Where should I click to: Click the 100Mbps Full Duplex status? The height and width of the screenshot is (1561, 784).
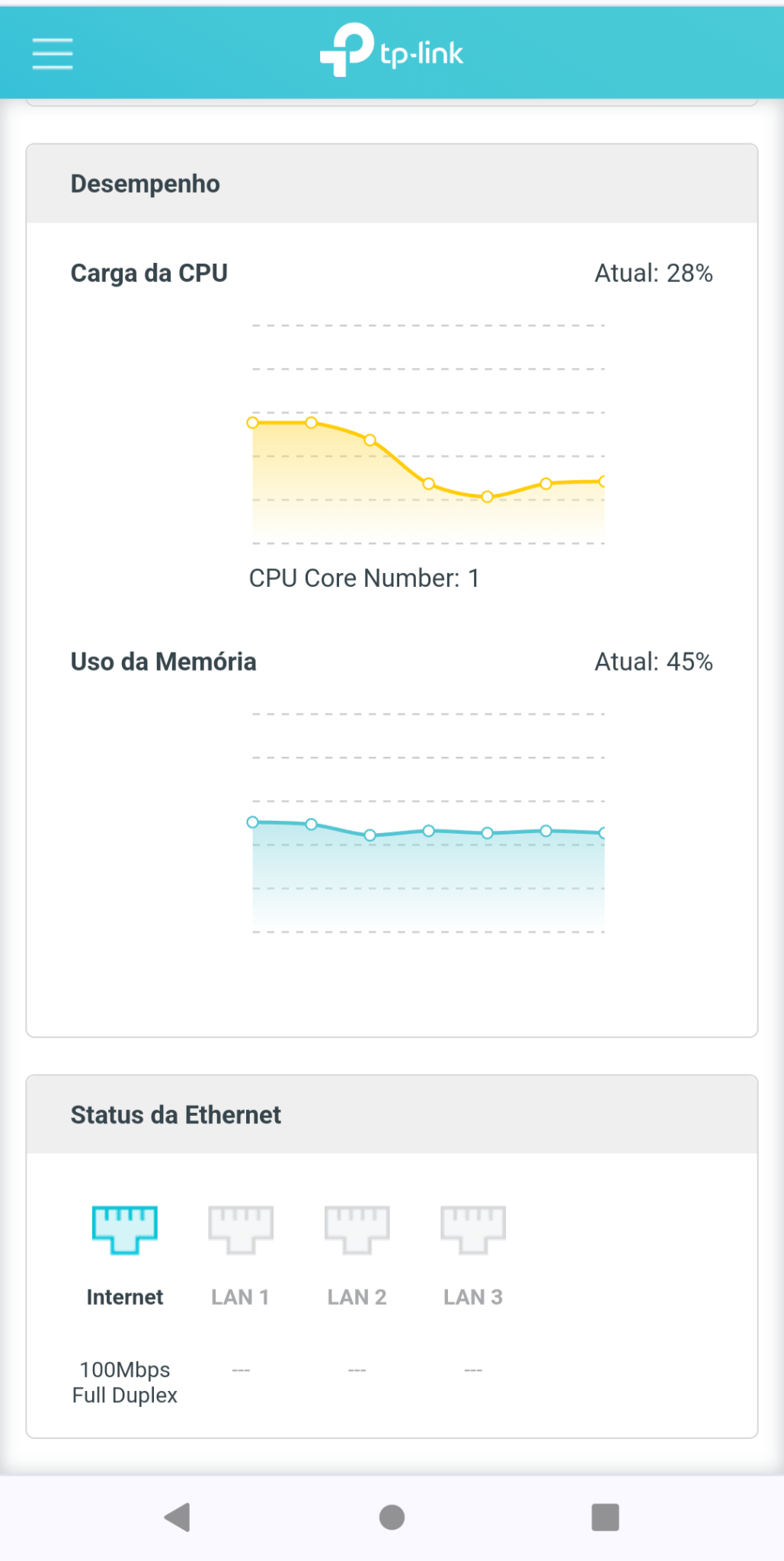tap(125, 1383)
